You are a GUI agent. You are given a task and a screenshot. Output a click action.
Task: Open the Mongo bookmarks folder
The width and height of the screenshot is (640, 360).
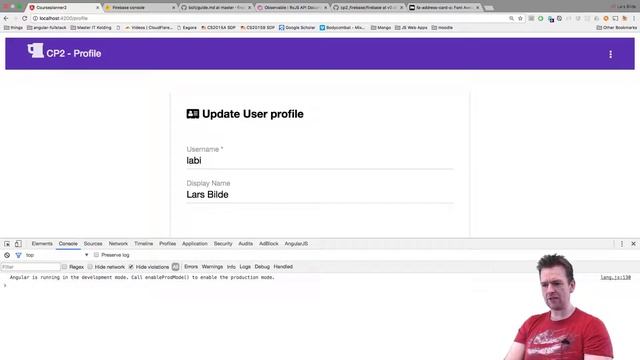click(x=381, y=28)
